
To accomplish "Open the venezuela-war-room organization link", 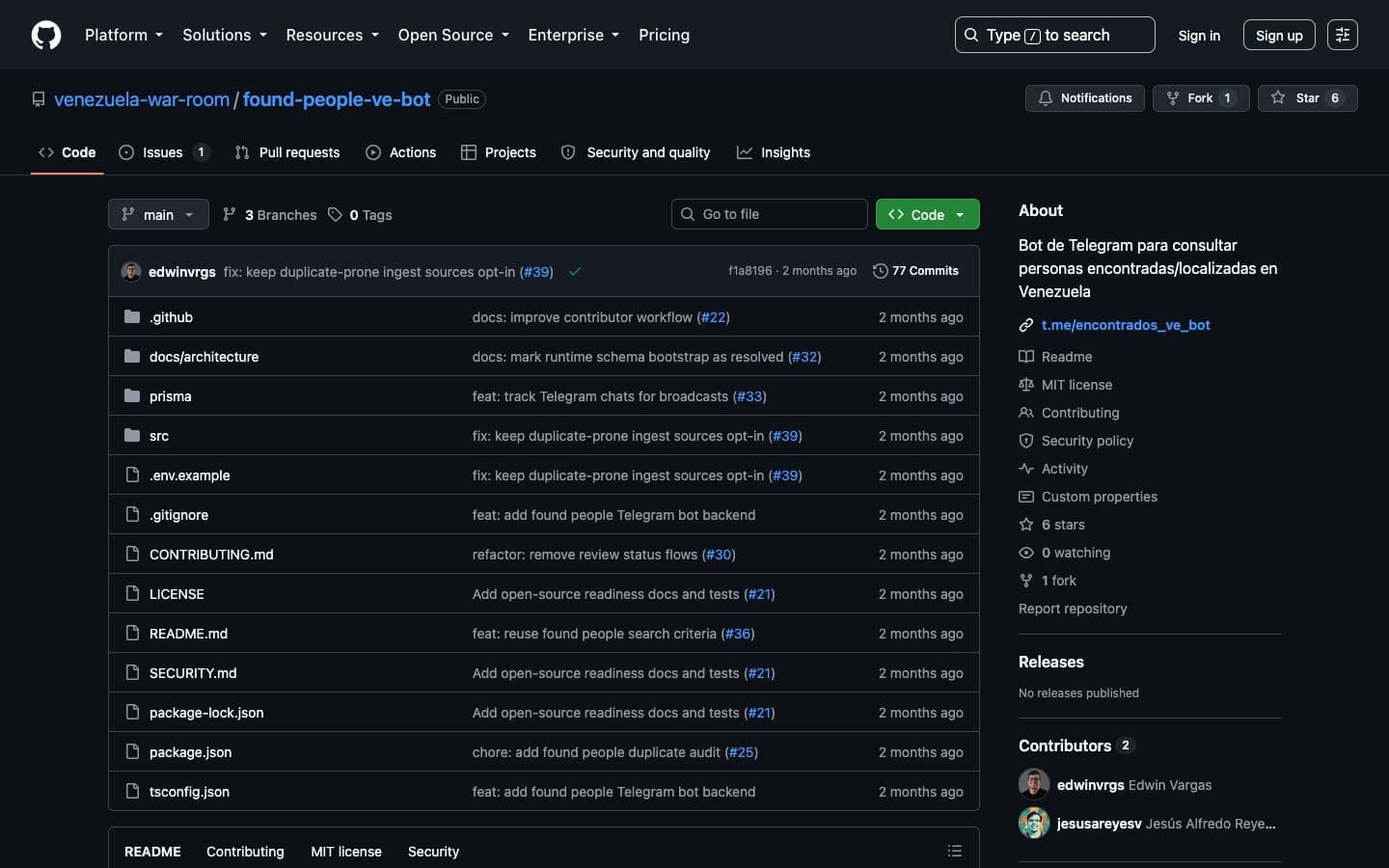I will [x=142, y=99].
